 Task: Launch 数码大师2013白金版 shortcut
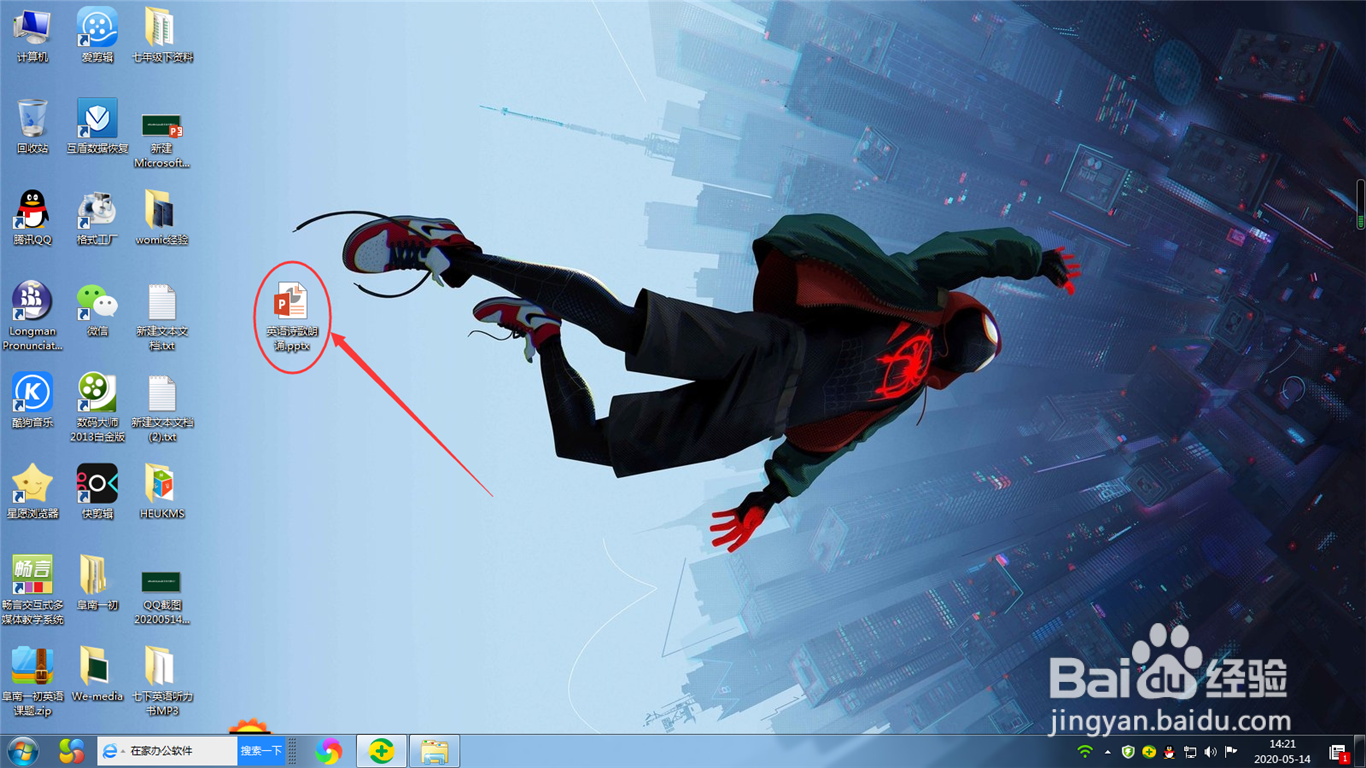coord(97,407)
